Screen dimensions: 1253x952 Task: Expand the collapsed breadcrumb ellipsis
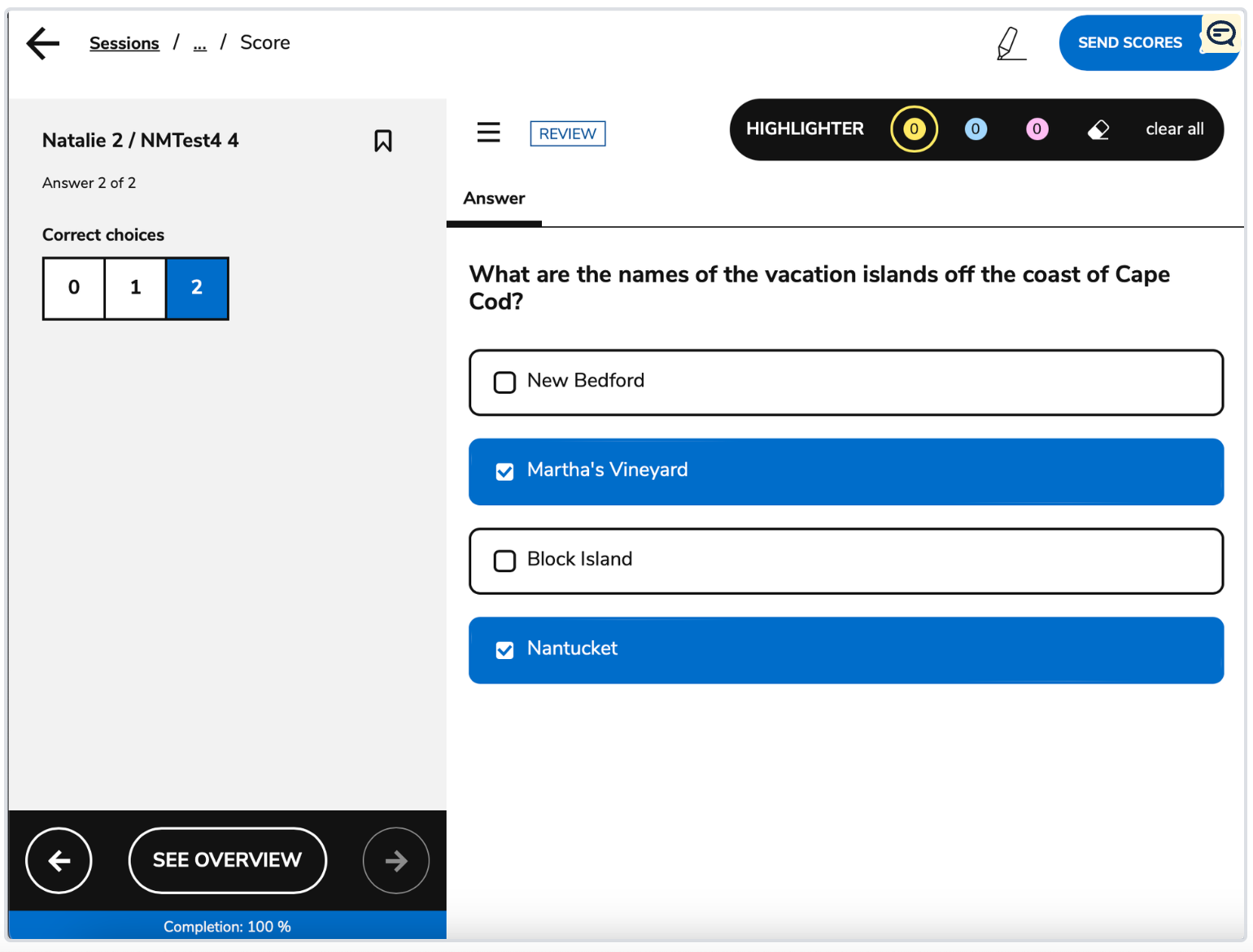(200, 43)
